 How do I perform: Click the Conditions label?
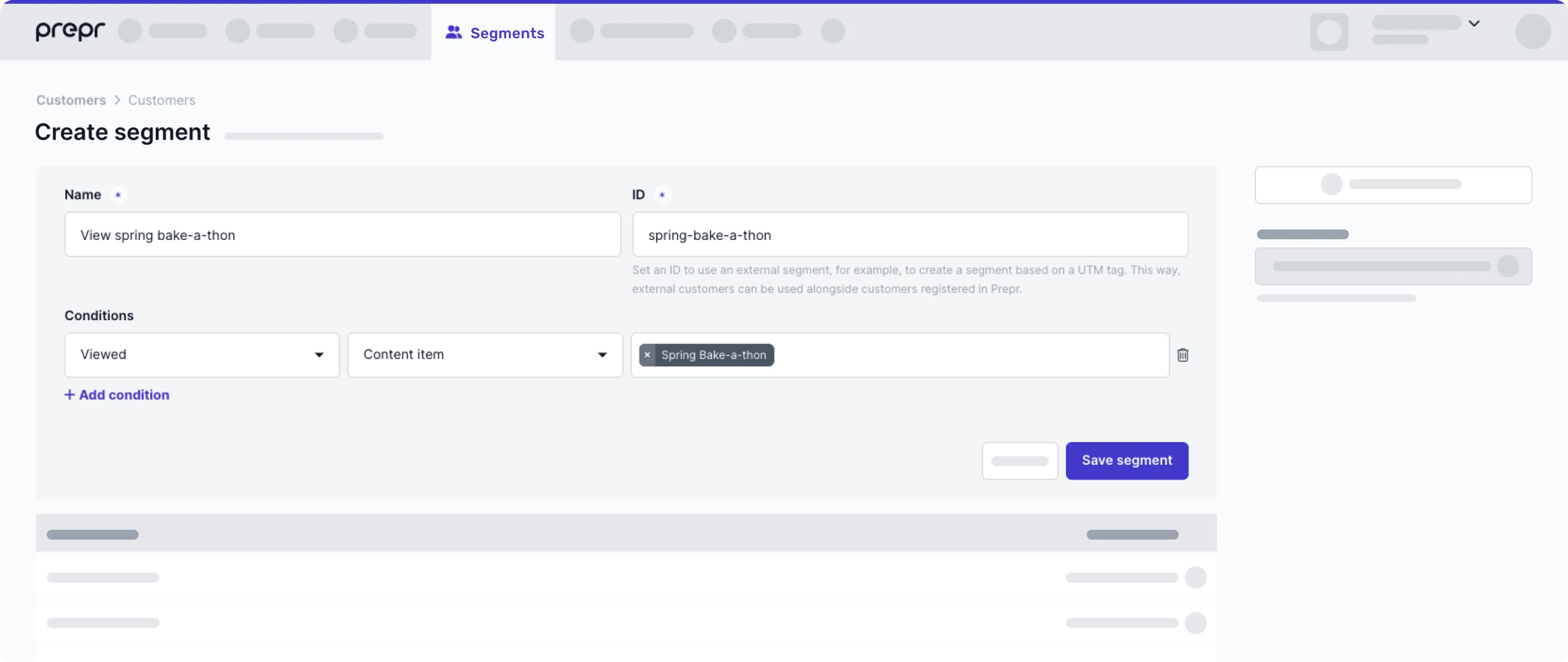tap(98, 315)
